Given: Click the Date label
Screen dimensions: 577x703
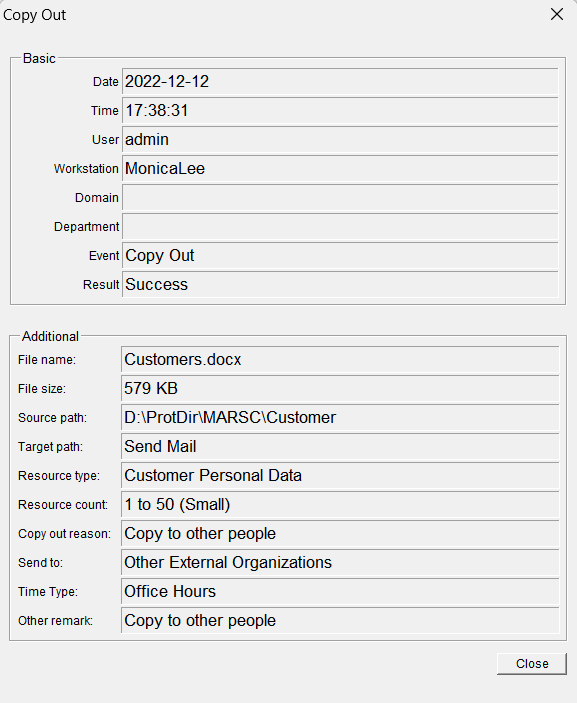Looking at the screenshot, I should tap(105, 82).
